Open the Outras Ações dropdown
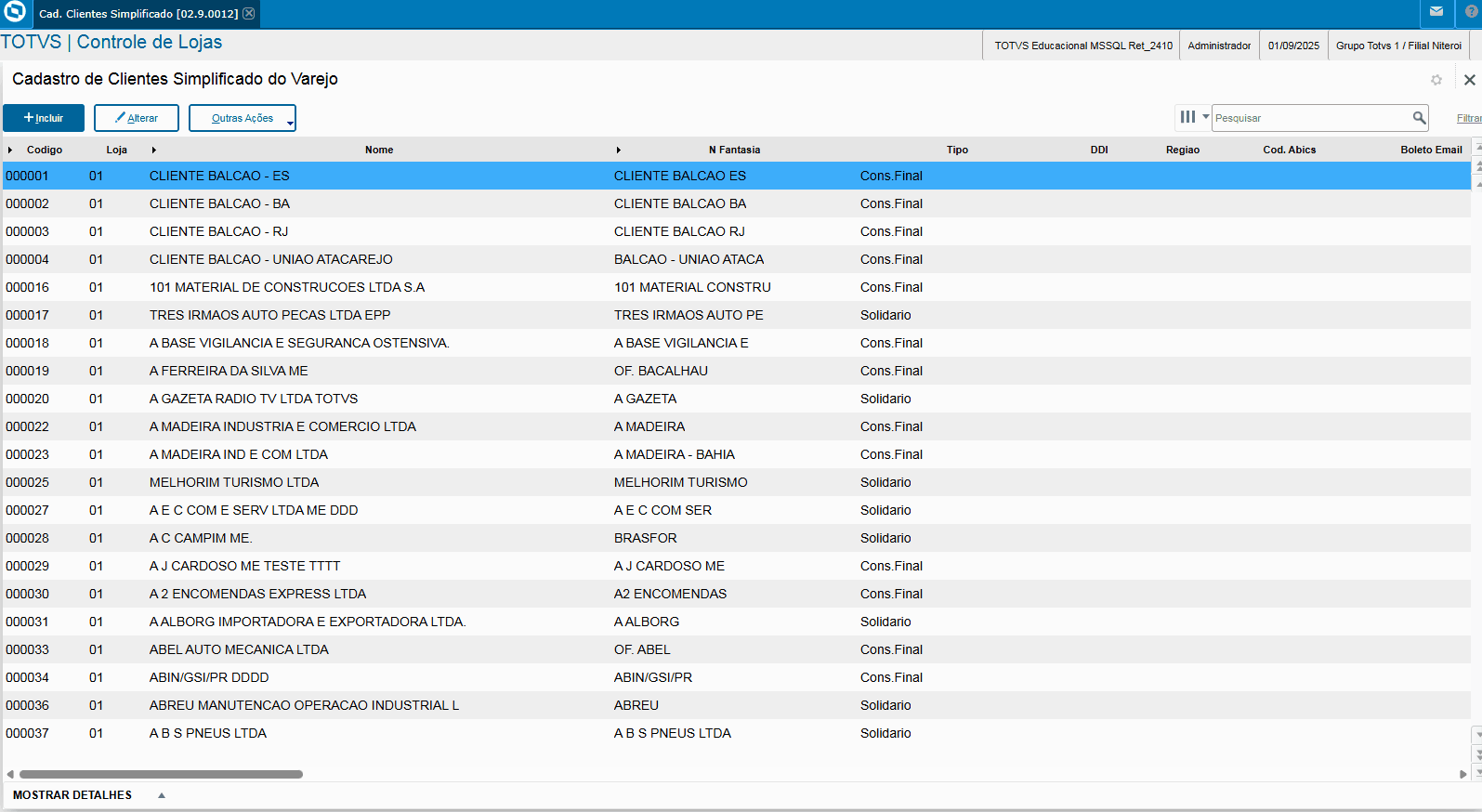This screenshot has width=1482, height=812. pyautogui.click(x=243, y=118)
